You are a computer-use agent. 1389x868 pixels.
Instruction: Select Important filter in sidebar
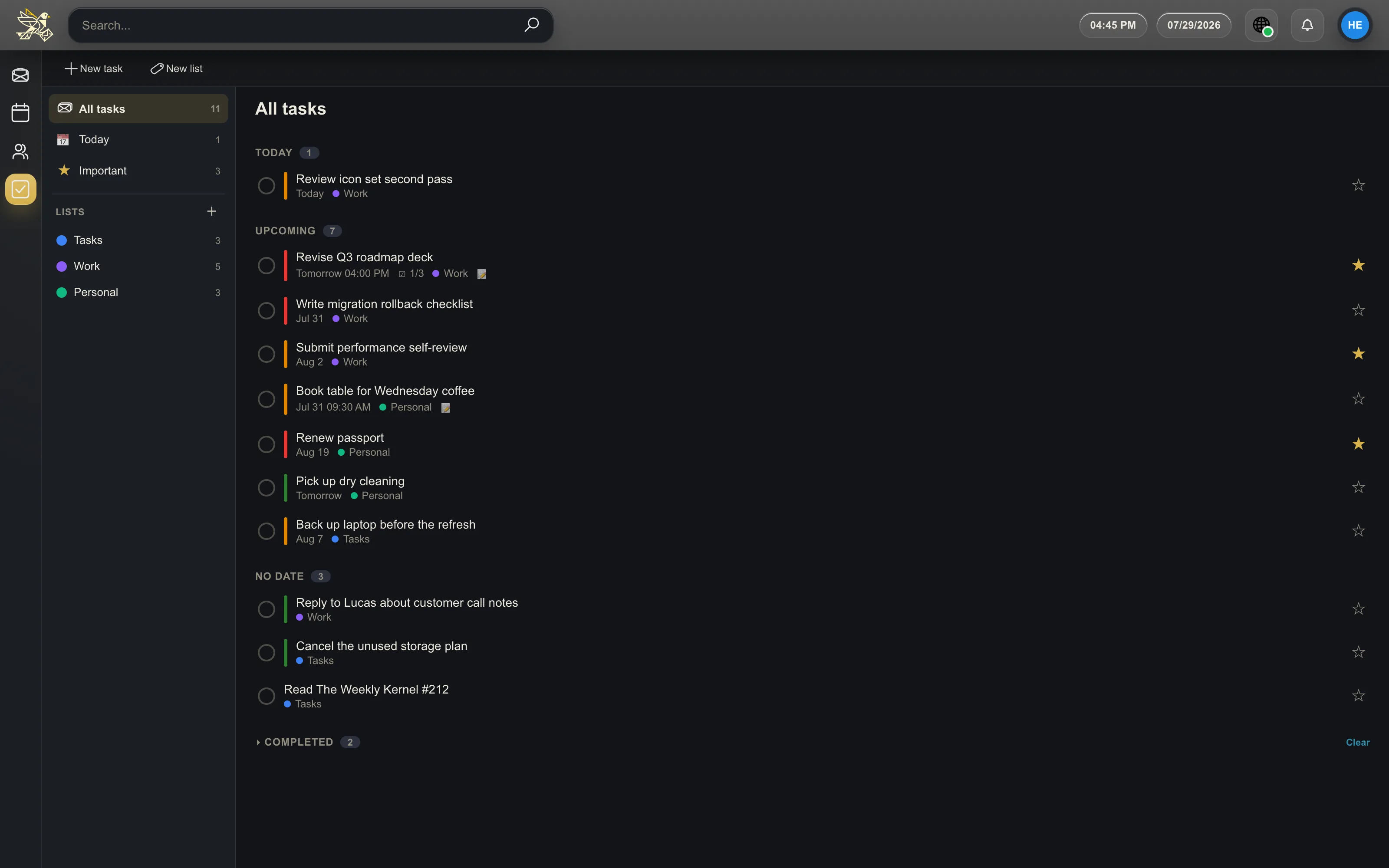[138, 171]
